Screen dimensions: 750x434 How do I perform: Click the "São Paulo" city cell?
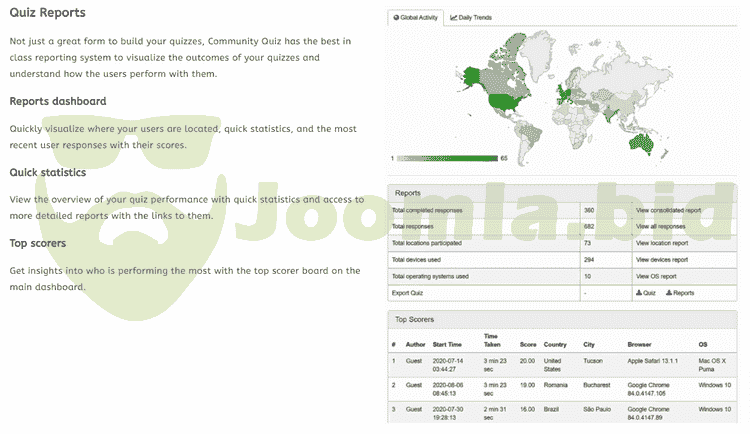[x=596, y=410]
